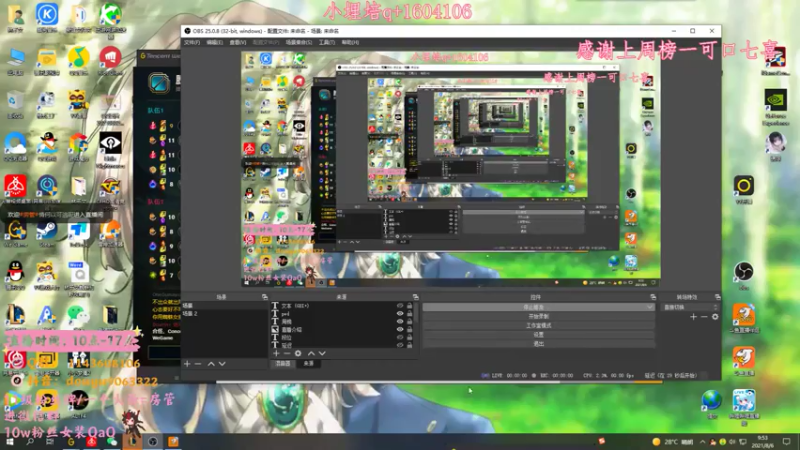
Task: Pop out the 转场特效 dock with its header icon
Action: click(717, 297)
